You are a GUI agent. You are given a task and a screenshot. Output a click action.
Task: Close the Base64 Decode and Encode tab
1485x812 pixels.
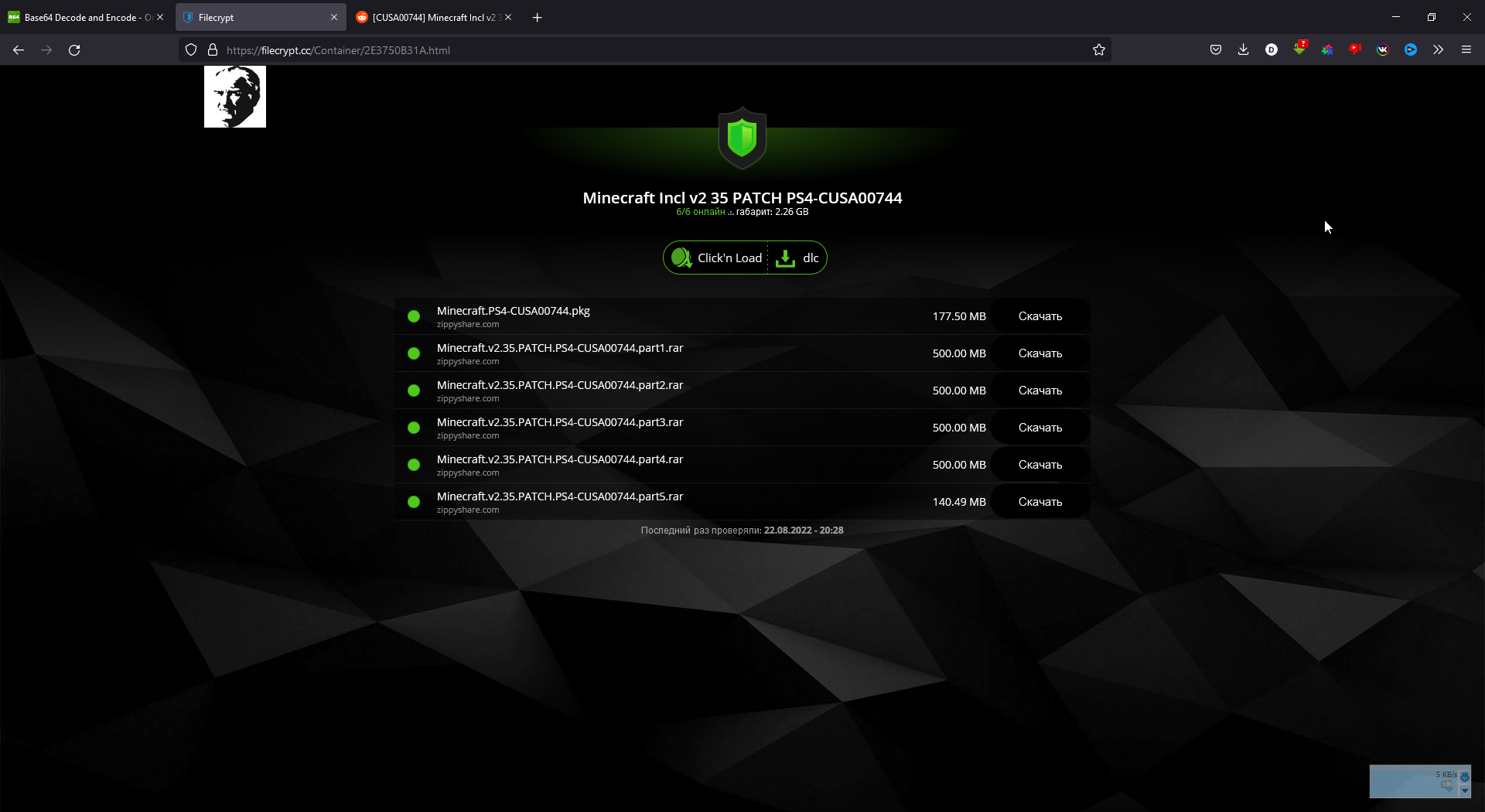coord(160,18)
